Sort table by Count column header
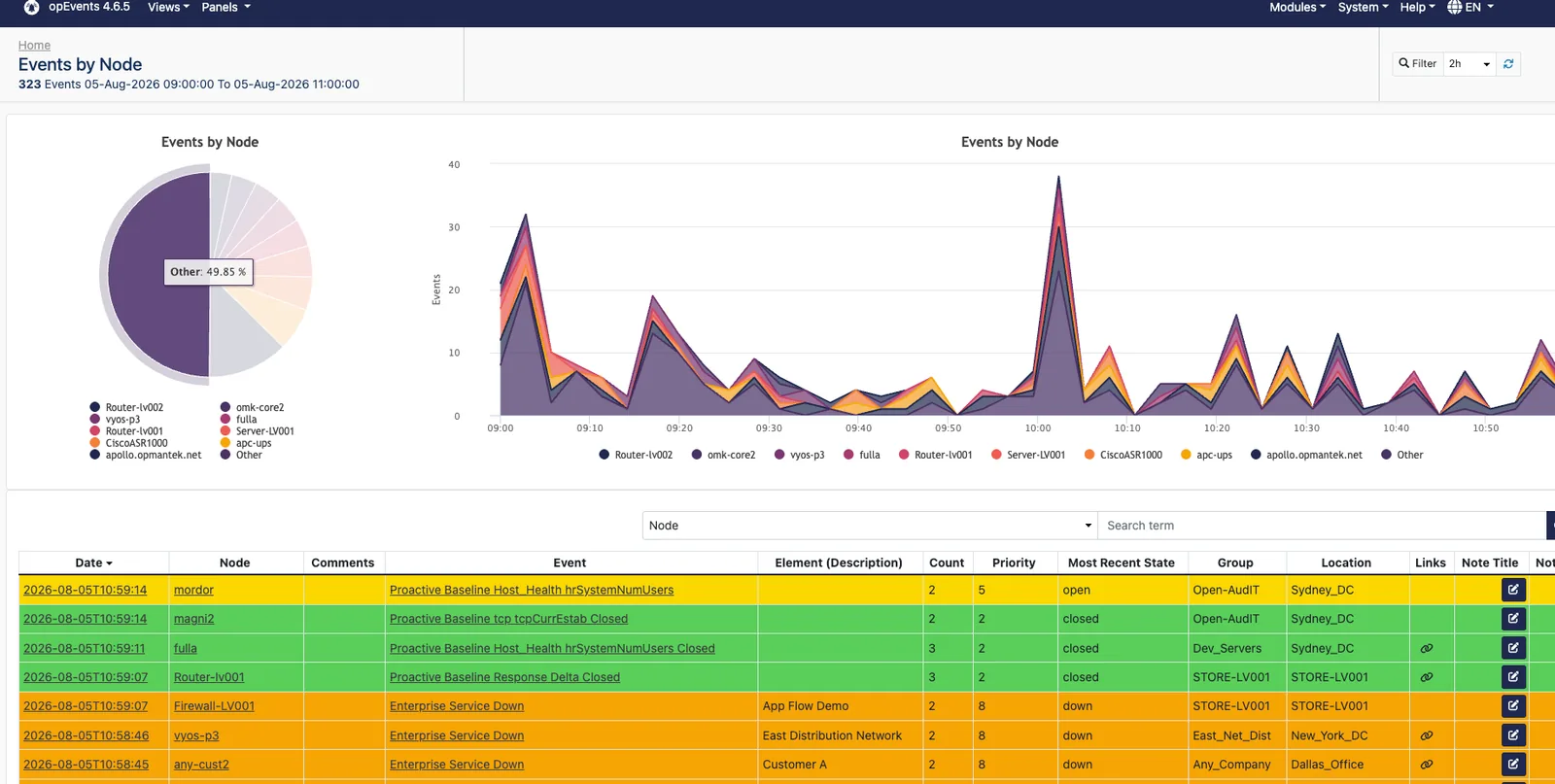The height and width of the screenshot is (784, 1555). 947,562
